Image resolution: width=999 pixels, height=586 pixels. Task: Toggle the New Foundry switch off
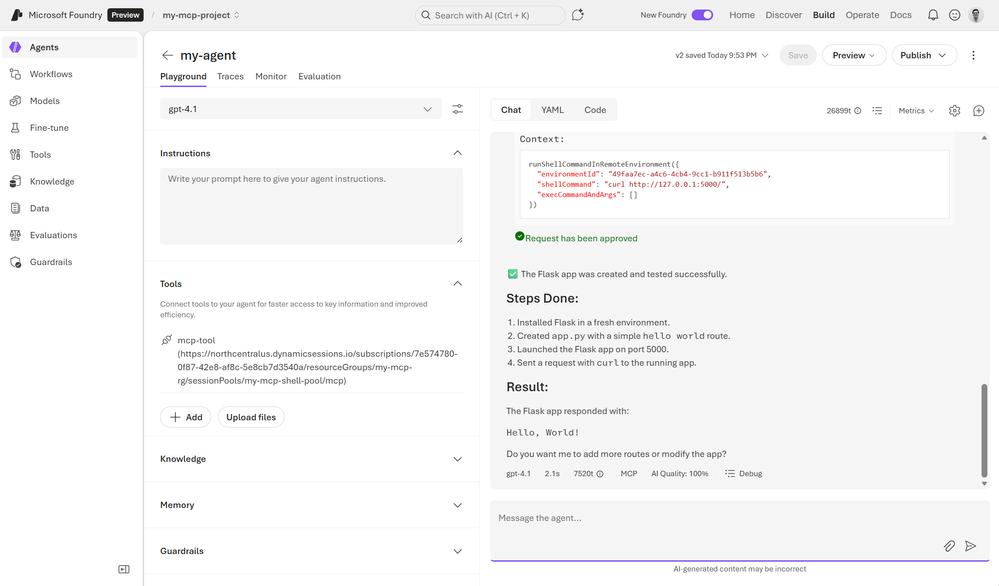coord(702,15)
